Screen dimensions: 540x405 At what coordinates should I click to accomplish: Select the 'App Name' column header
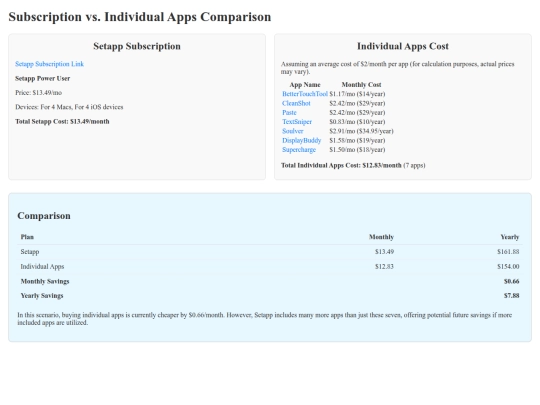click(305, 85)
